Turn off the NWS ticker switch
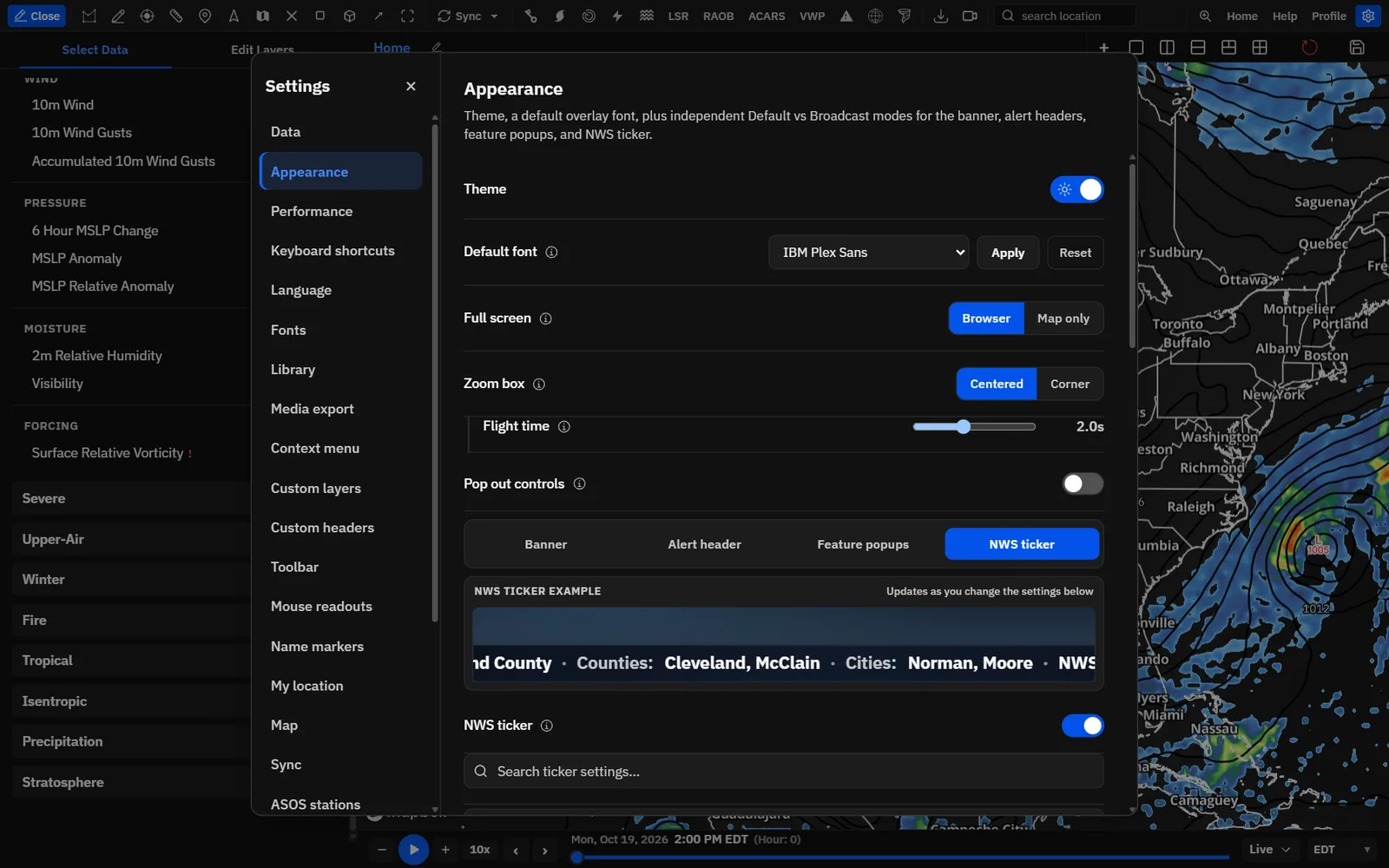1389x868 pixels. pyautogui.click(x=1083, y=726)
